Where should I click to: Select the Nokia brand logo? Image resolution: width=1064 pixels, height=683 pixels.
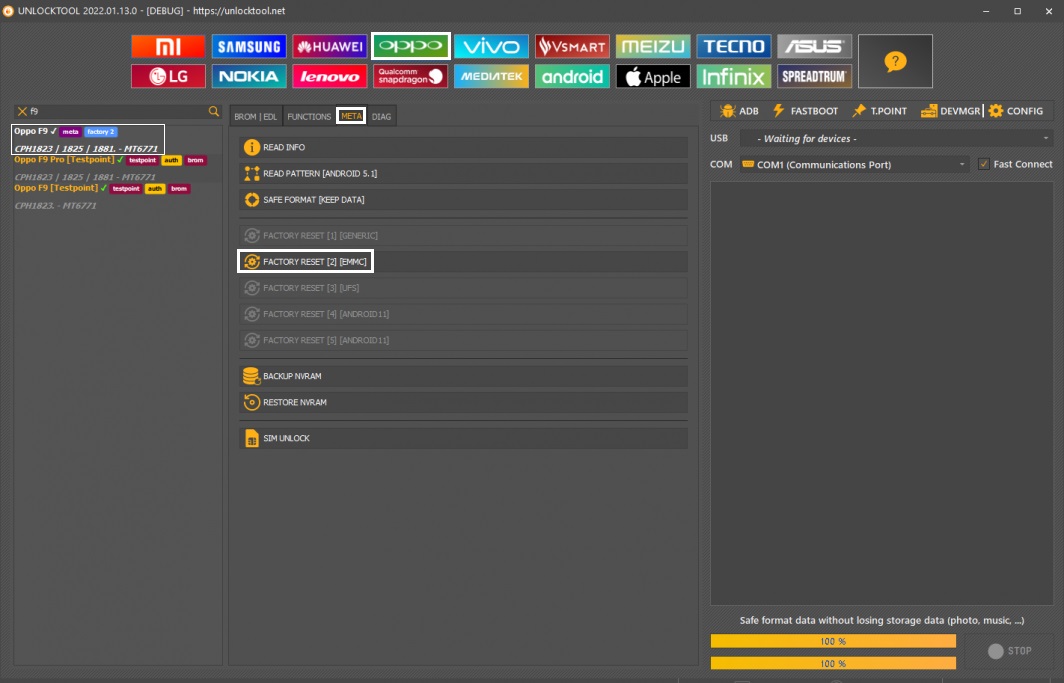point(249,76)
